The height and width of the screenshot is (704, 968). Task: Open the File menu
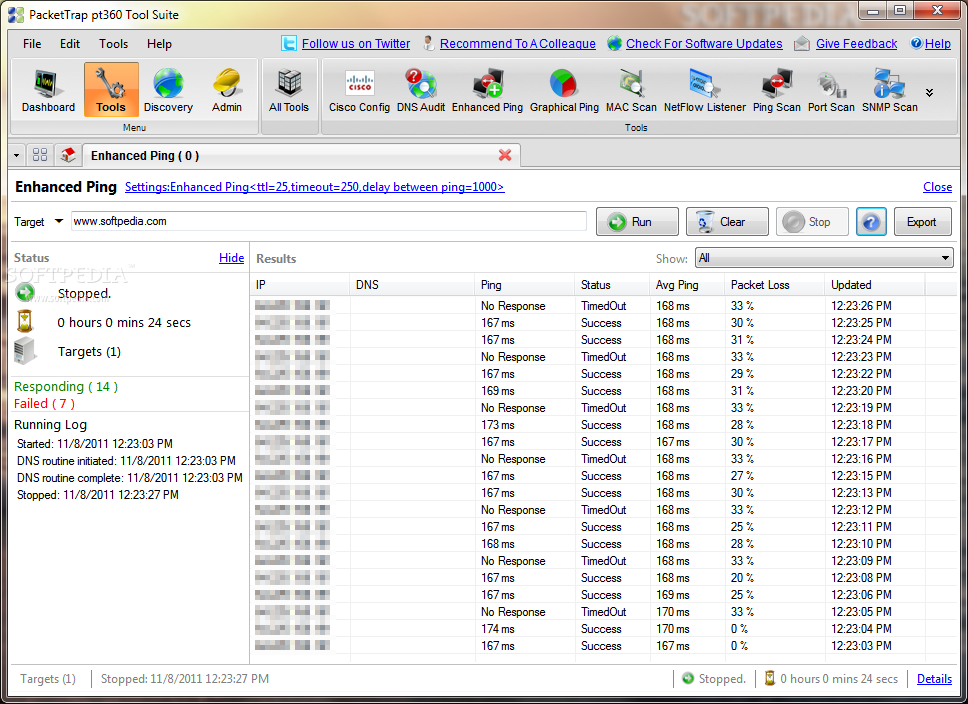pyautogui.click(x=32, y=44)
